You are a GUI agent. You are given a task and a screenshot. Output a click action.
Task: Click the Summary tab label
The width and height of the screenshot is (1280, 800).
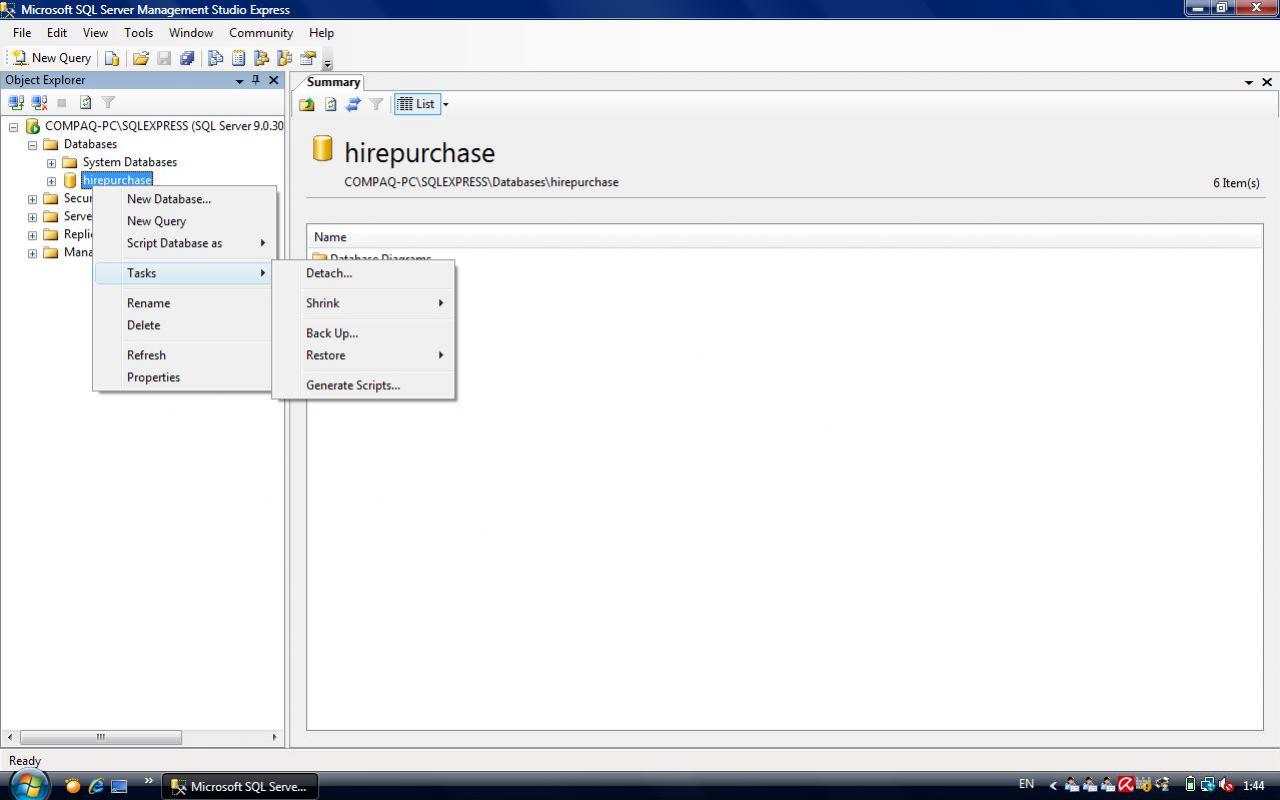(333, 82)
